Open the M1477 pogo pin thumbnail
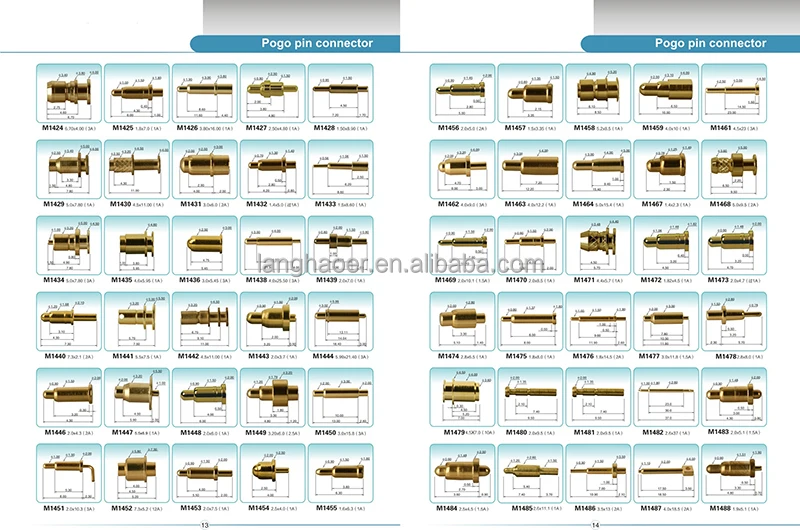The image size is (800, 530). [666, 321]
